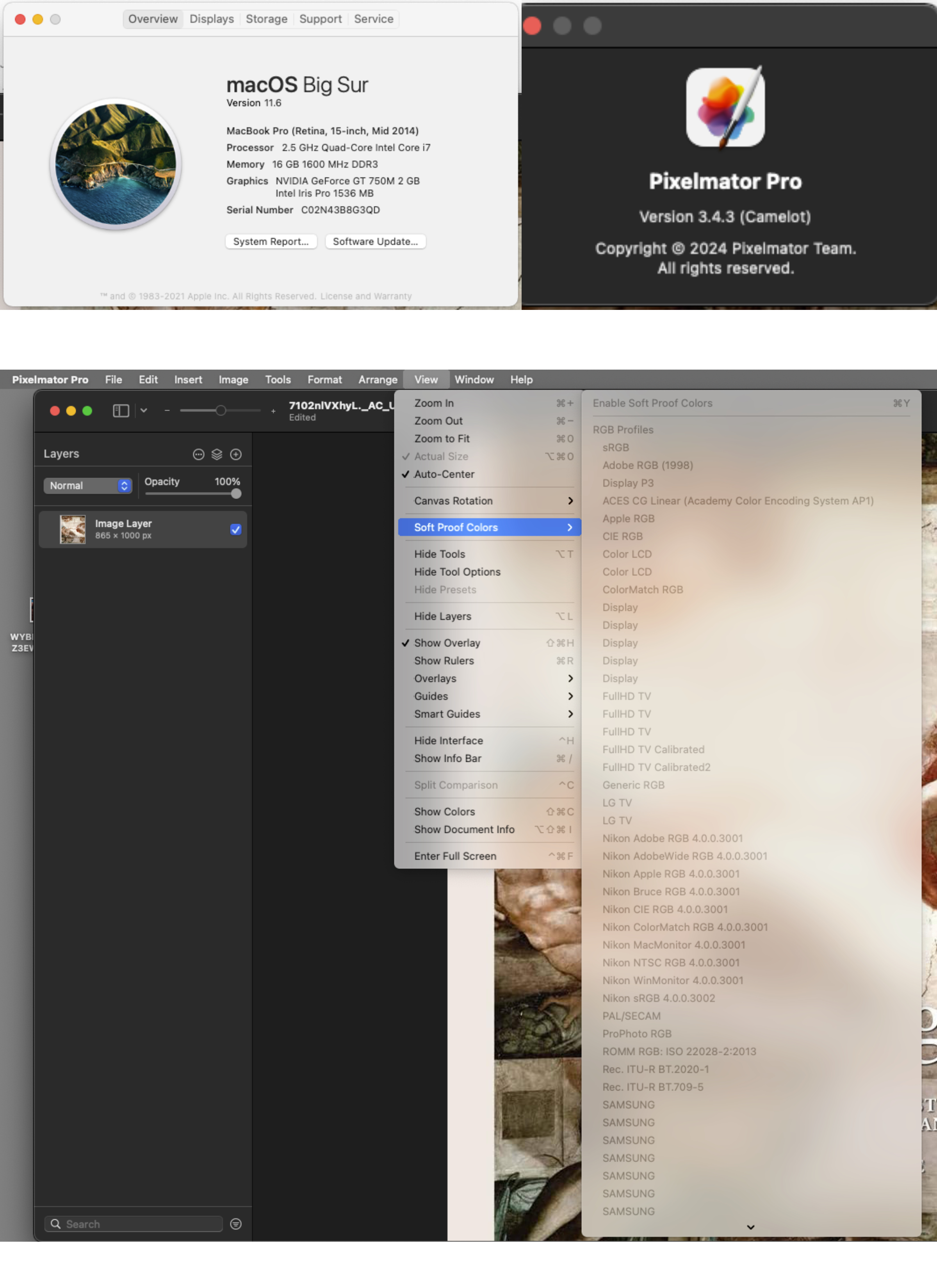Click the Pixelmator Pro app icon

point(726,107)
